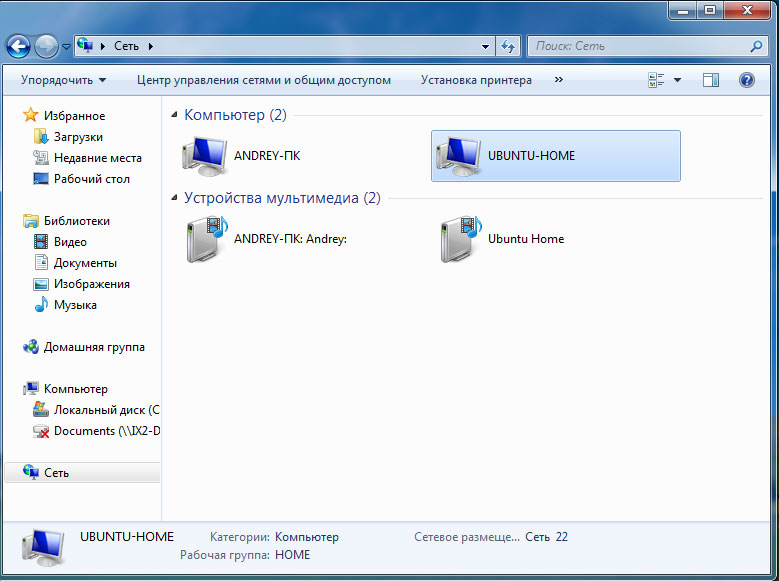Click the music note icon beside 'Музыка'
Screen dimensions: 779x581
pyautogui.click(x=41, y=305)
